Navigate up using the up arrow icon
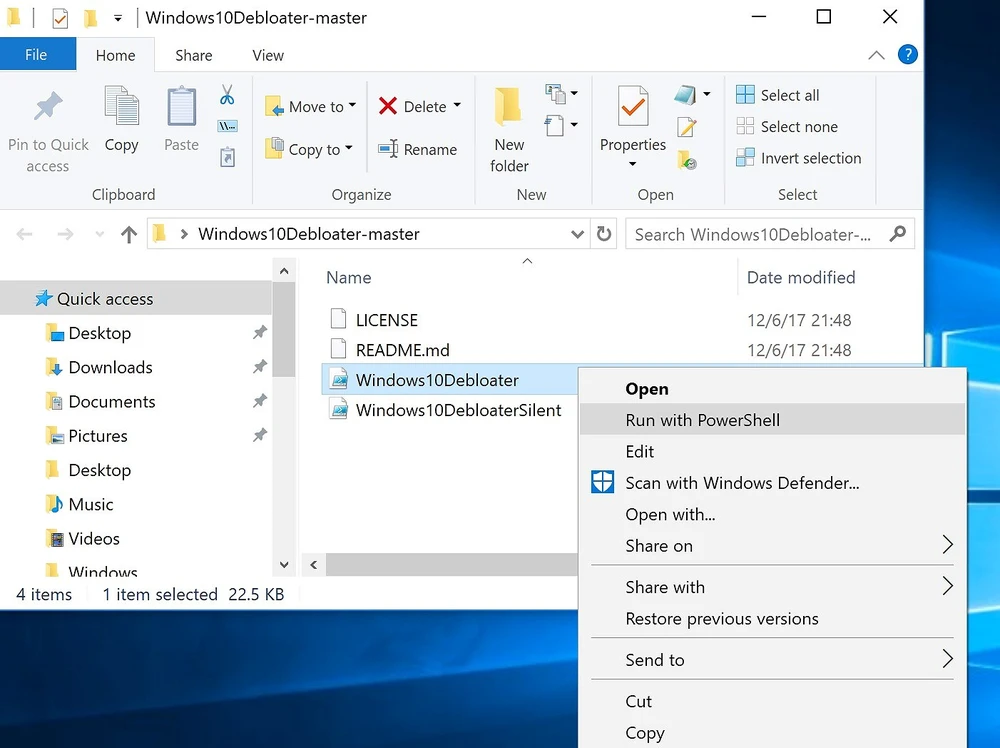1000x748 pixels. point(128,235)
